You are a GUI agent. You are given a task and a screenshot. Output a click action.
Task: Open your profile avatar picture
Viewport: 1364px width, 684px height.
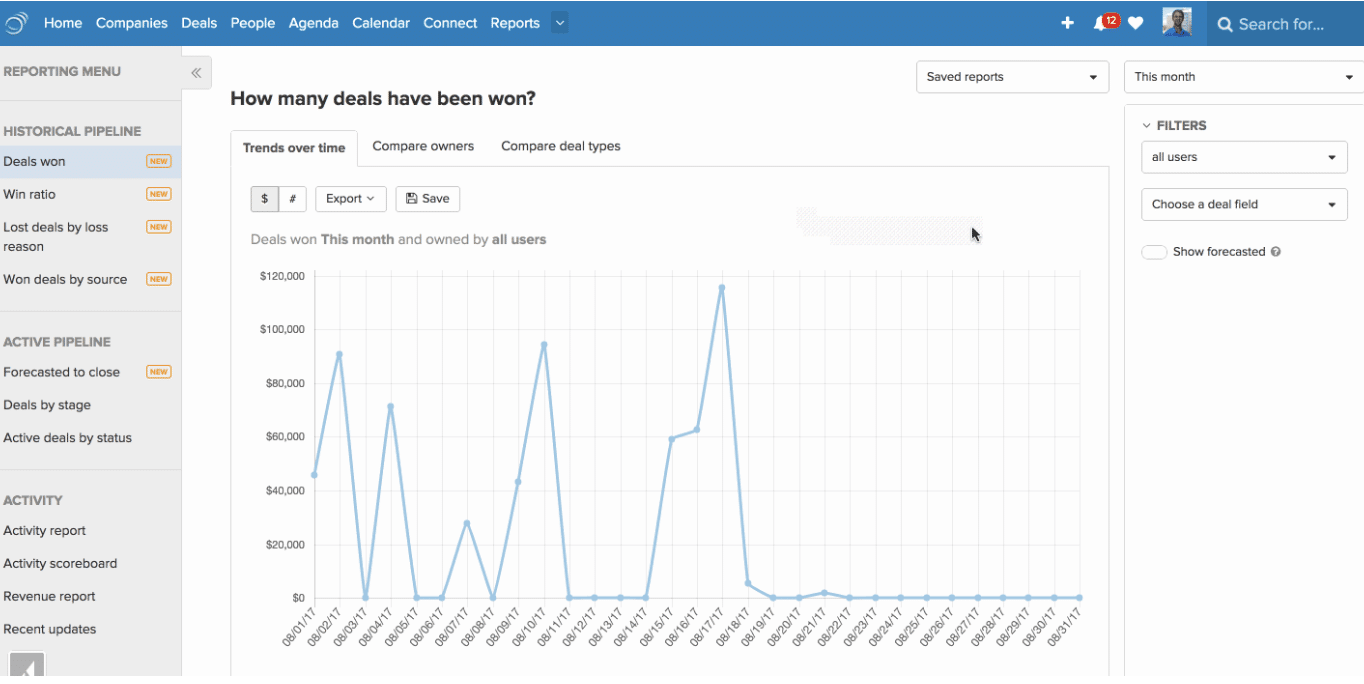pos(1177,21)
